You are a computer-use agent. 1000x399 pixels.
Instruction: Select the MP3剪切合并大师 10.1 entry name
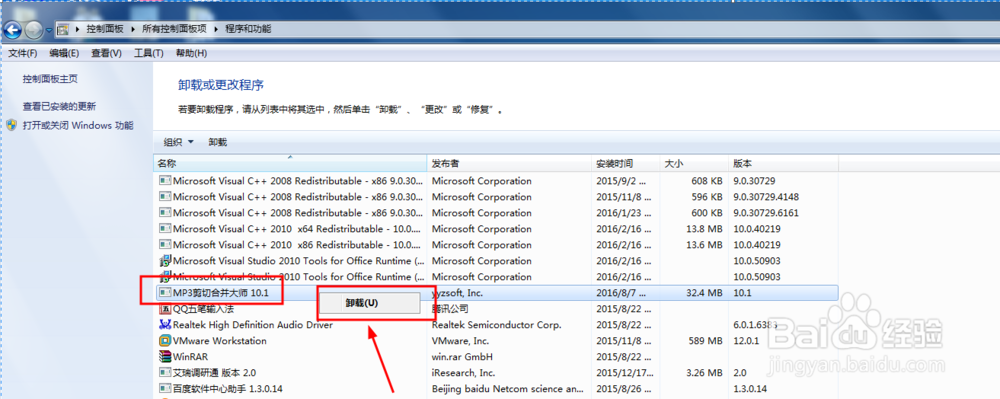coord(221,293)
